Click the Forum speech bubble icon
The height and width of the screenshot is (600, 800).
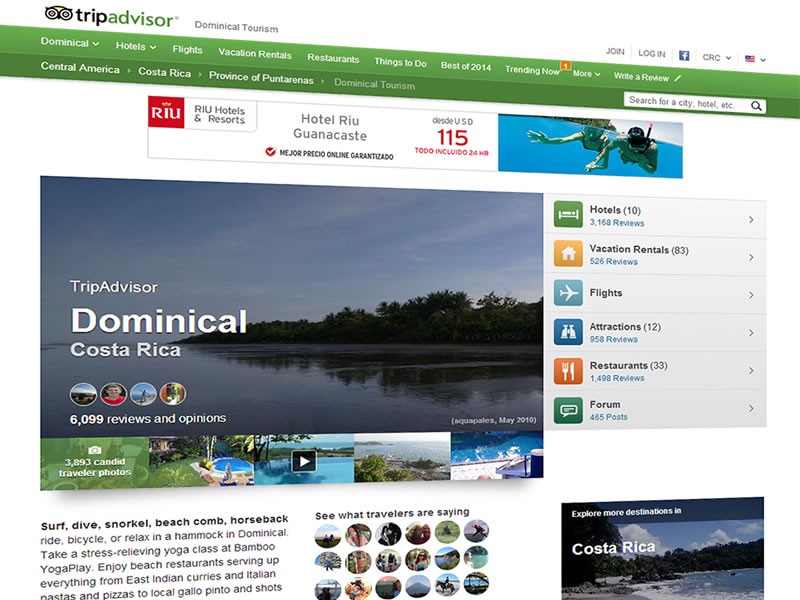tap(568, 410)
